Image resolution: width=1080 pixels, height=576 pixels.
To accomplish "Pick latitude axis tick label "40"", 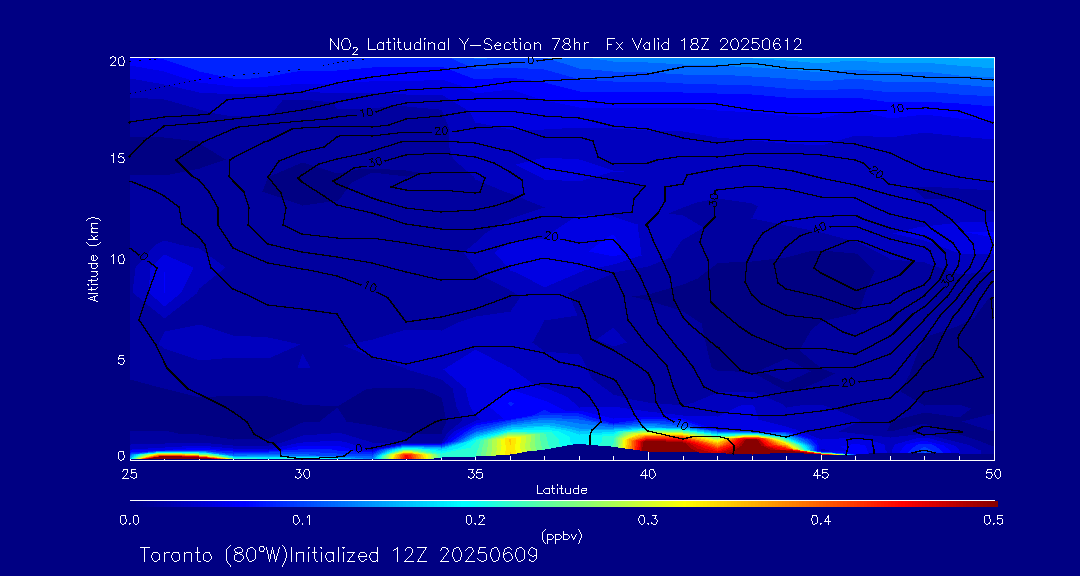I will pos(648,473).
